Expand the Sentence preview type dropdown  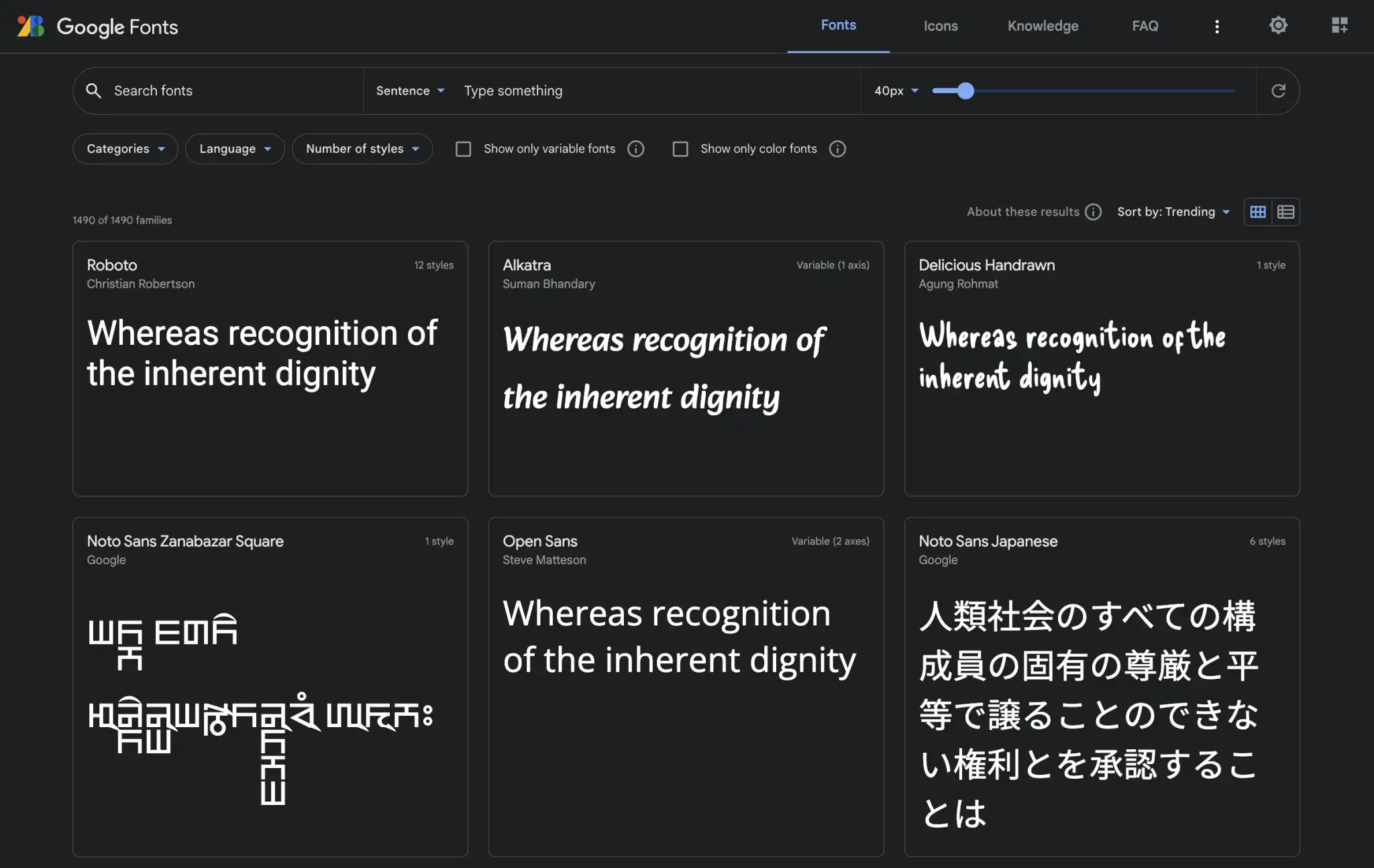tap(410, 91)
